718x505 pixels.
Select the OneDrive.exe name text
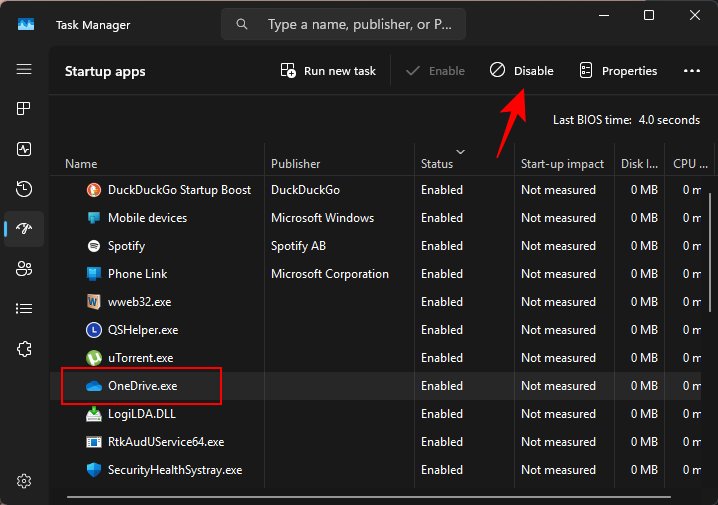[142, 386]
